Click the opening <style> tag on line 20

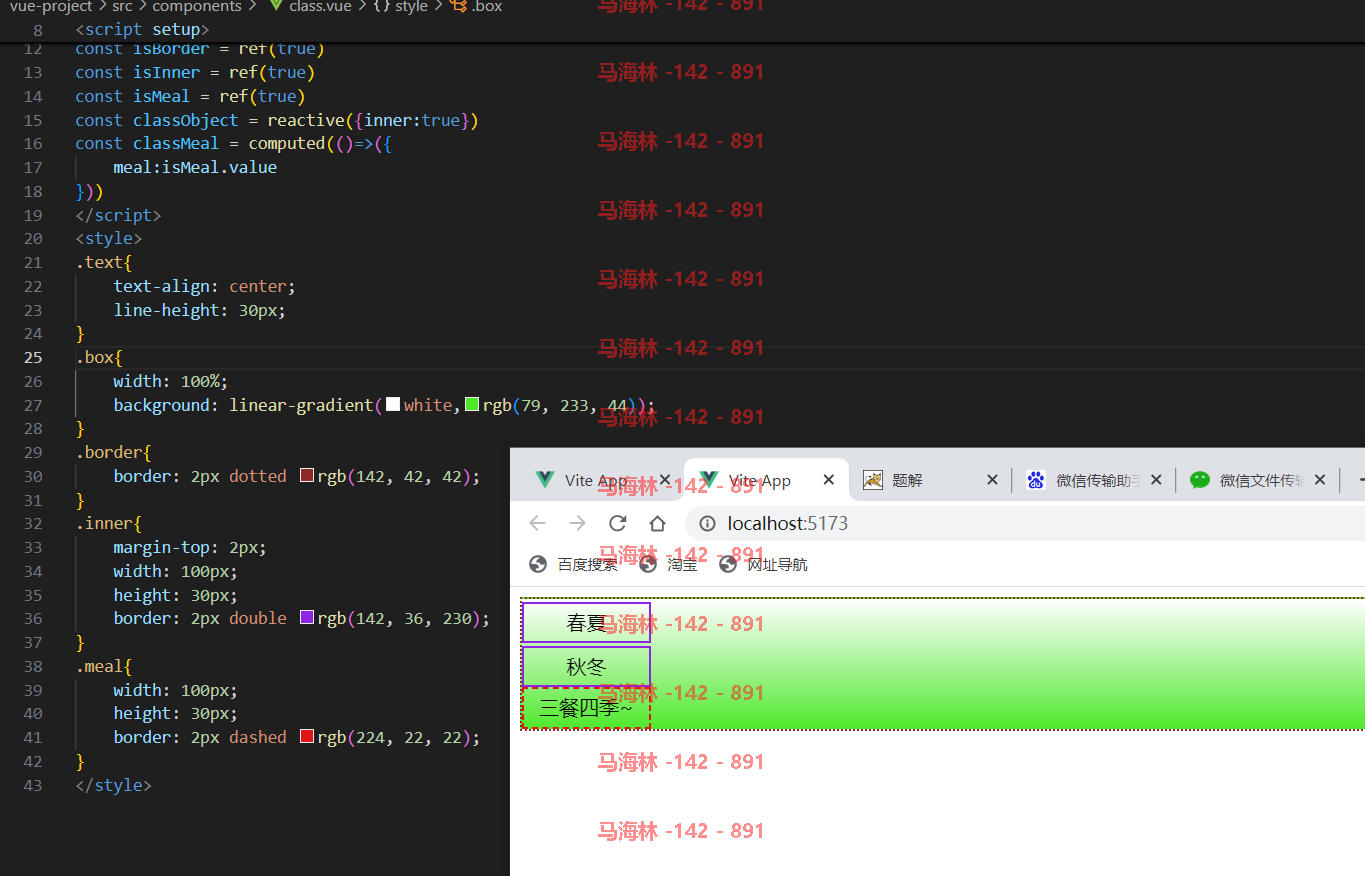108,238
